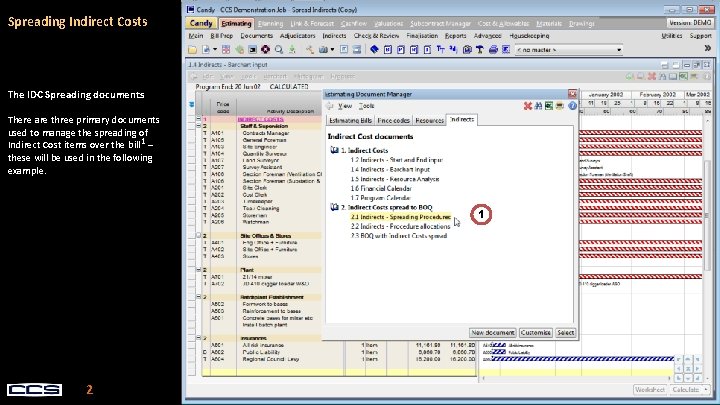
Task: Open the Subcontract Manager tab
Action: (x=440, y=23)
